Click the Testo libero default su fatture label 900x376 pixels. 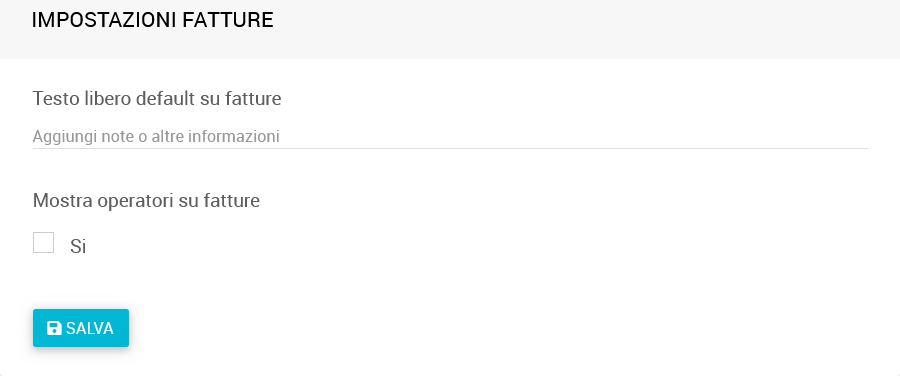[157, 99]
